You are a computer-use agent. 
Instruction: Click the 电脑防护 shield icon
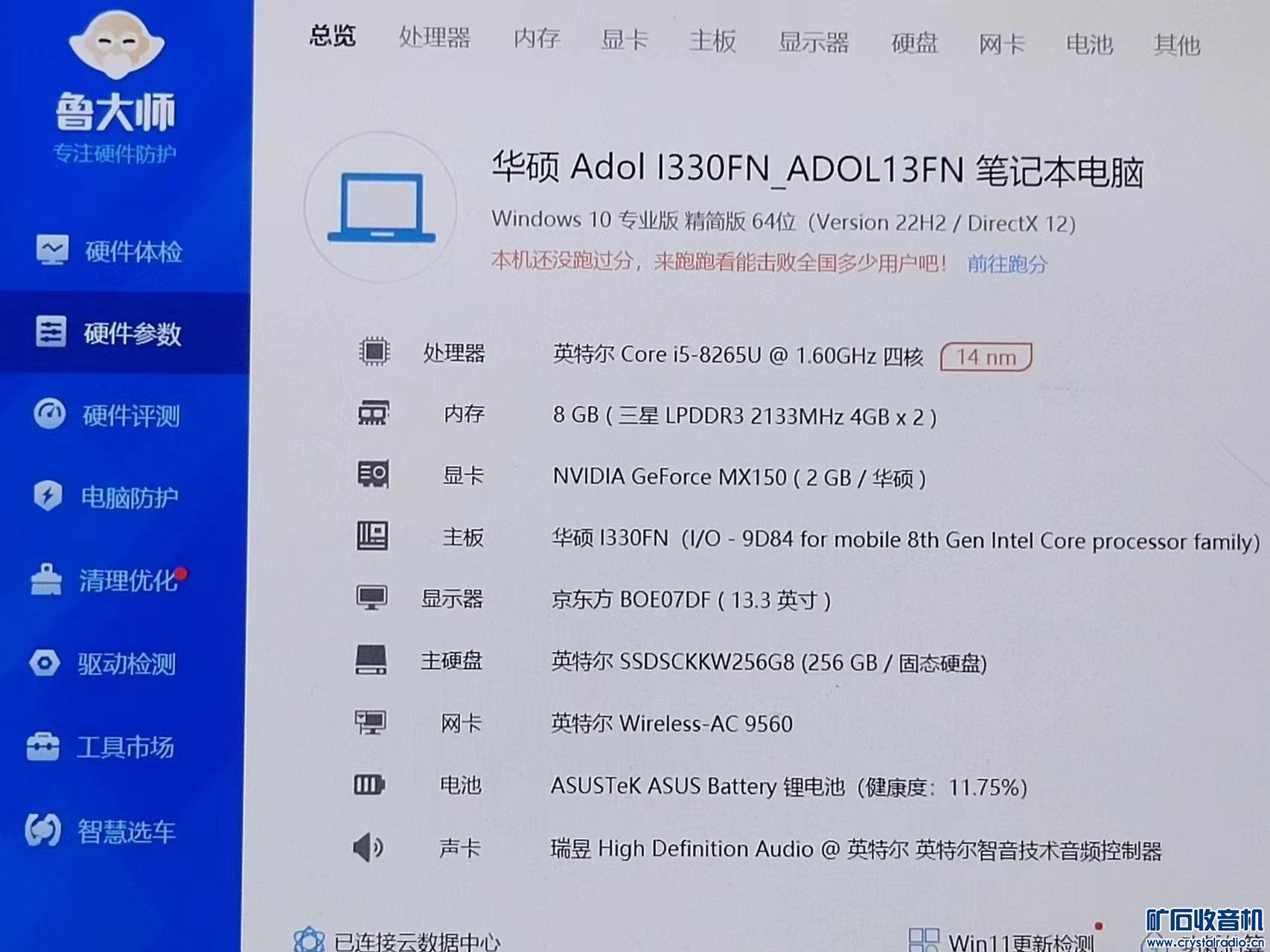pyautogui.click(x=48, y=496)
